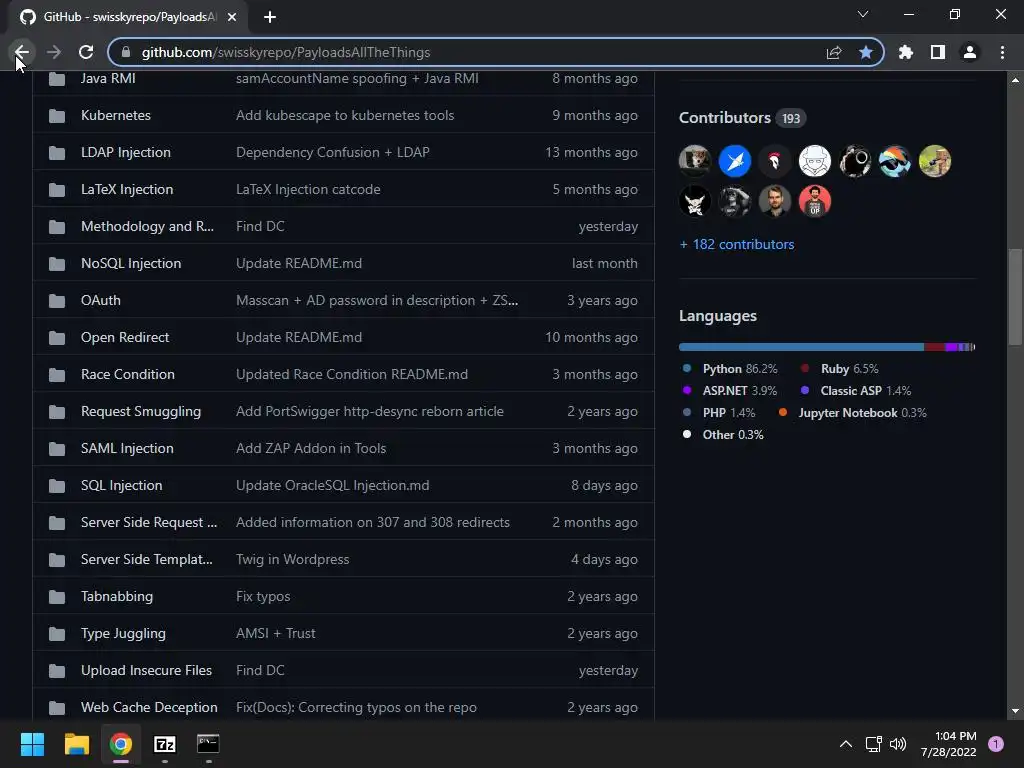Viewport: 1024px width, 768px height.
Task: Open the Server Side Request ... folder
Action: click(x=149, y=522)
